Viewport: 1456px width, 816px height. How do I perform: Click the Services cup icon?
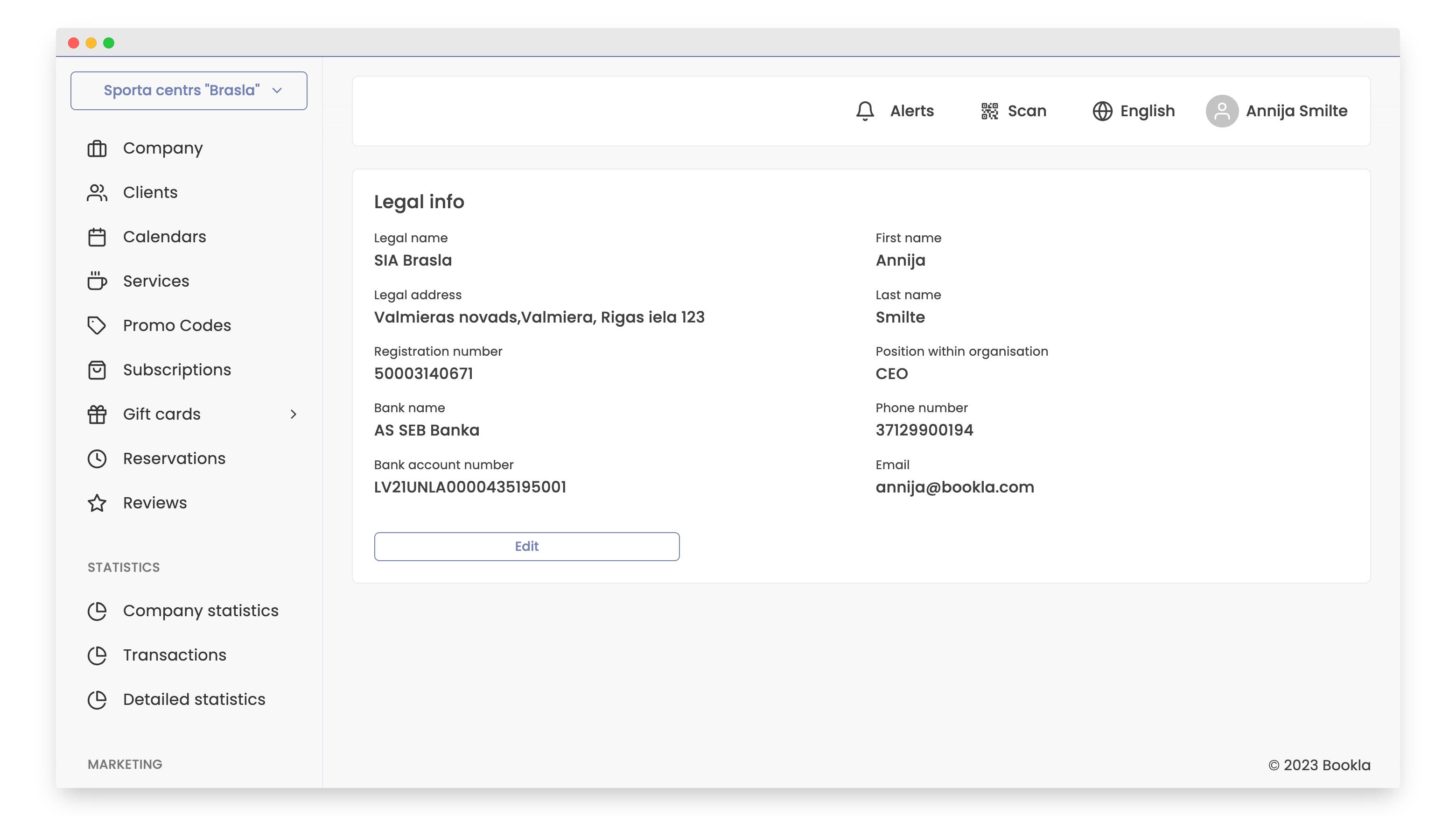pos(97,281)
